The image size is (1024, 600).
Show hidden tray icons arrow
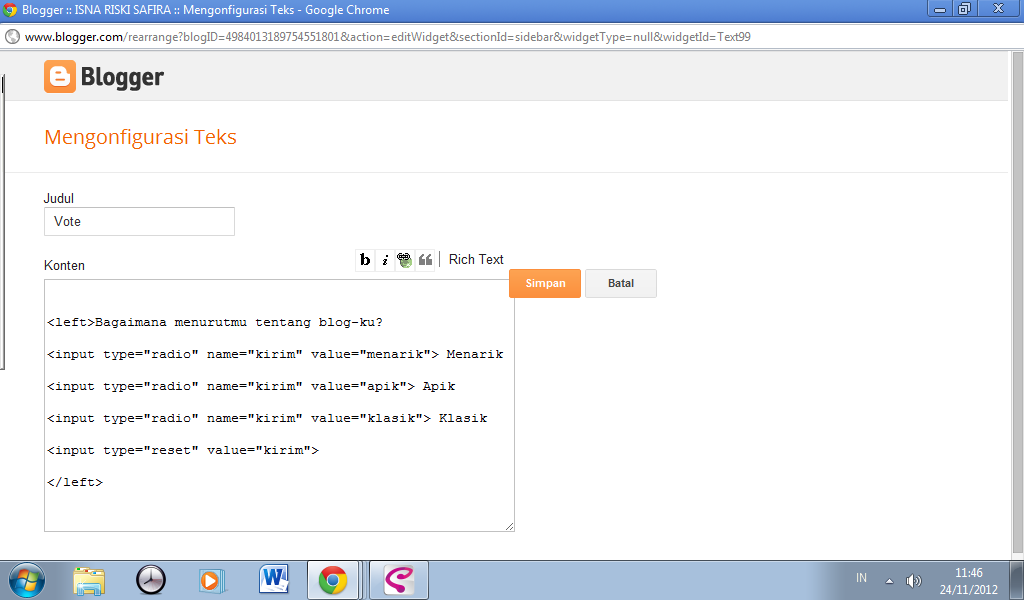pyautogui.click(x=889, y=580)
